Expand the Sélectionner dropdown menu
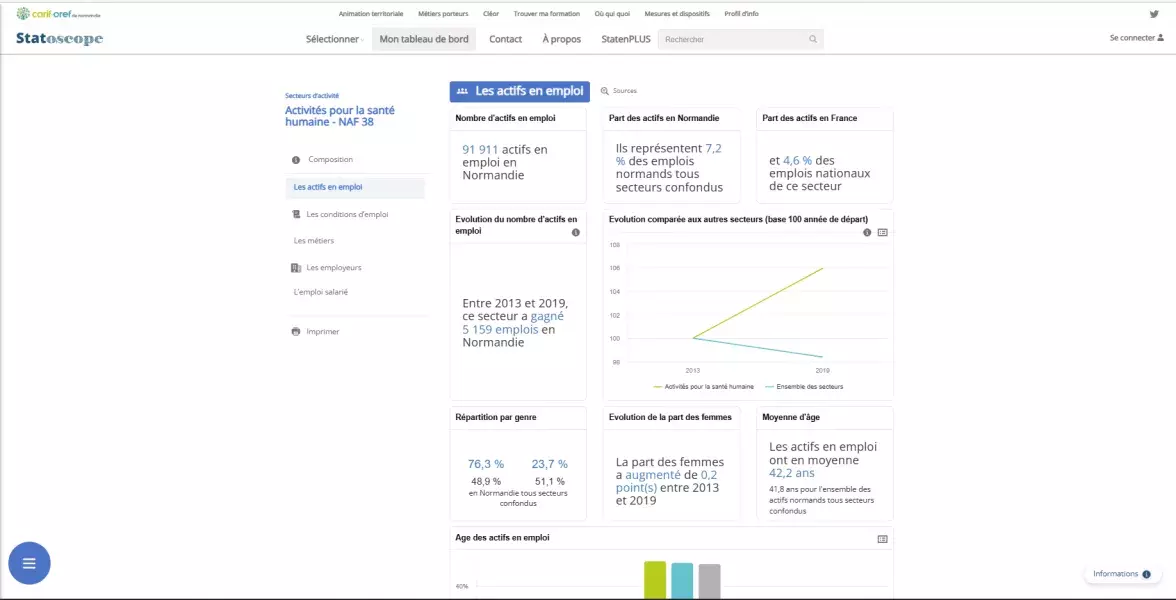Image resolution: width=1176 pixels, height=600 pixels. click(x=334, y=39)
